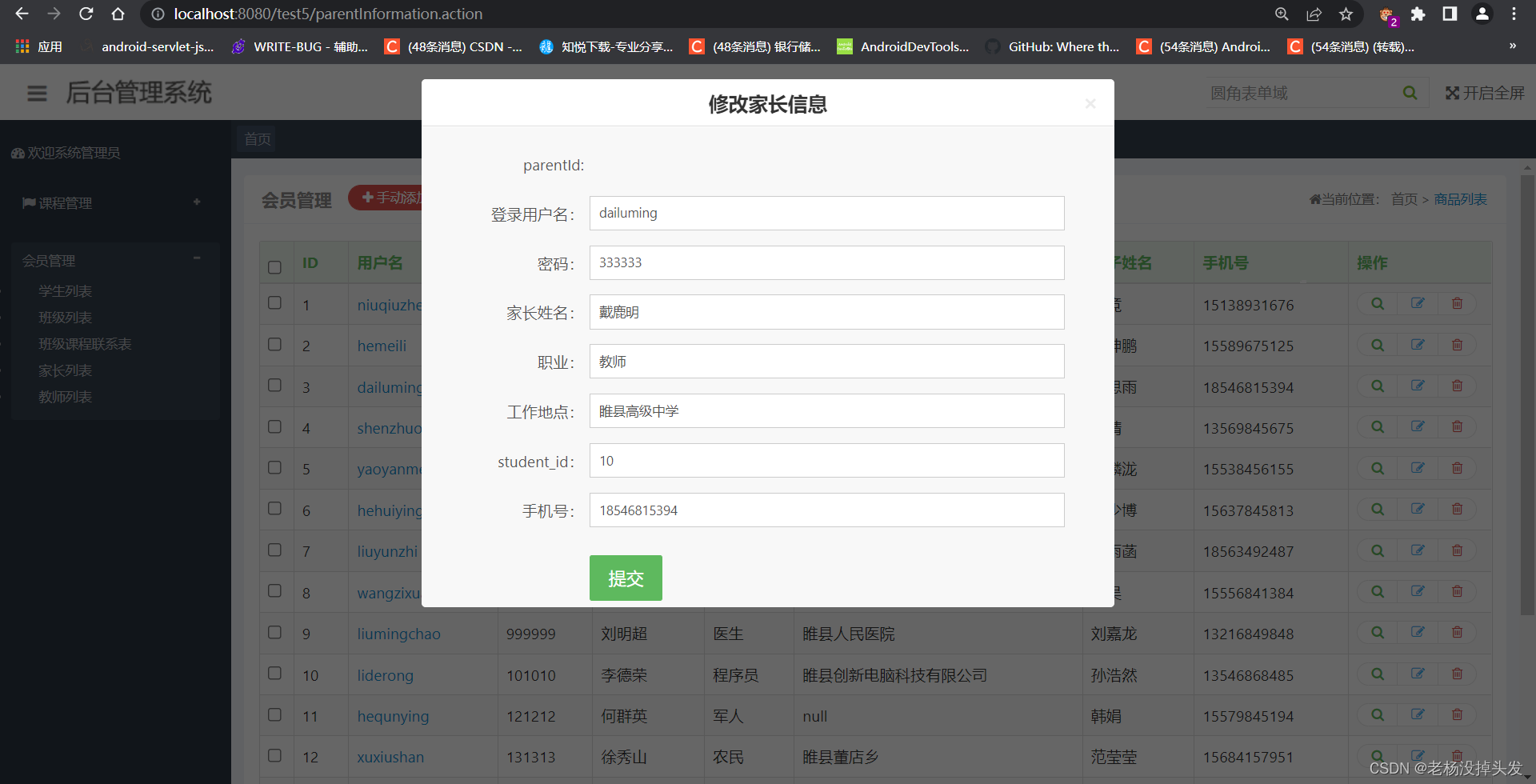
Task: Open 班级列表 in the sidebar
Action: tap(65, 318)
